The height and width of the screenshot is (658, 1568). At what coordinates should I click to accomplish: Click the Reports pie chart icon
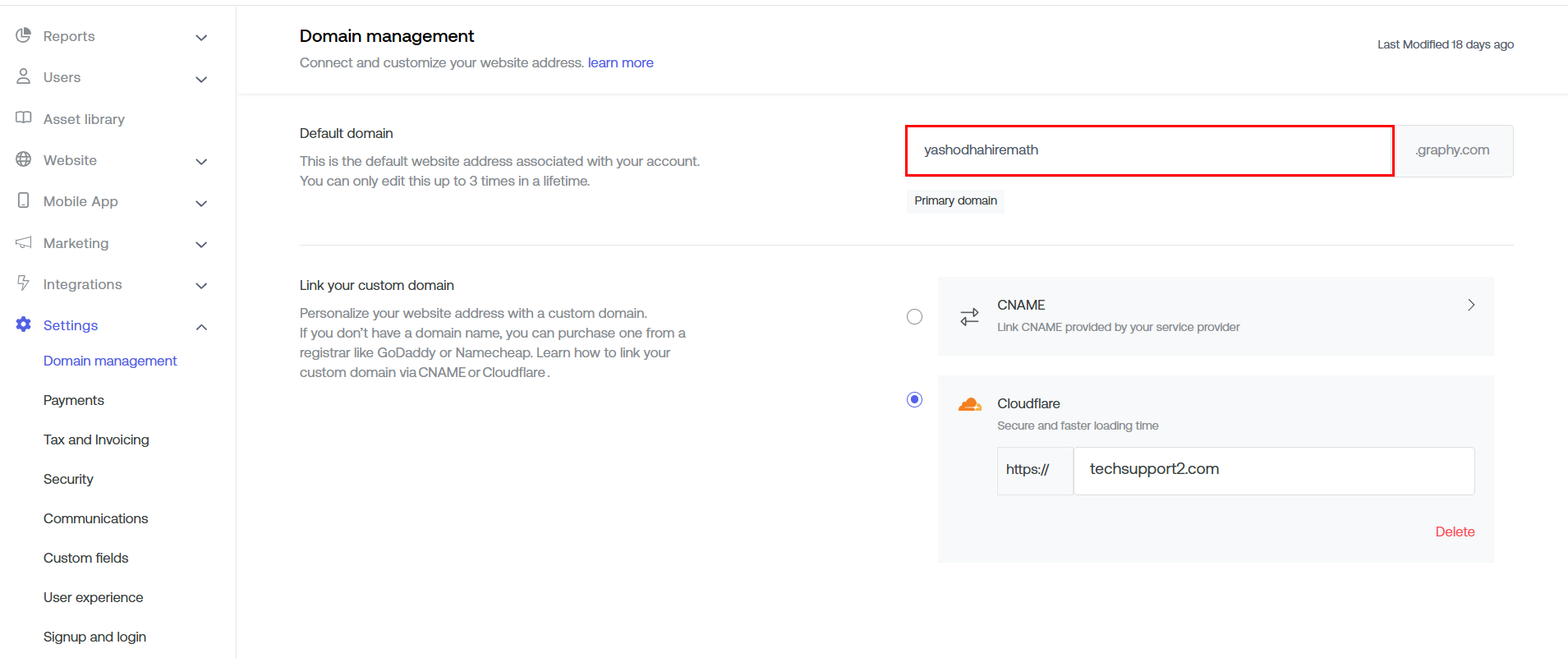click(x=23, y=35)
